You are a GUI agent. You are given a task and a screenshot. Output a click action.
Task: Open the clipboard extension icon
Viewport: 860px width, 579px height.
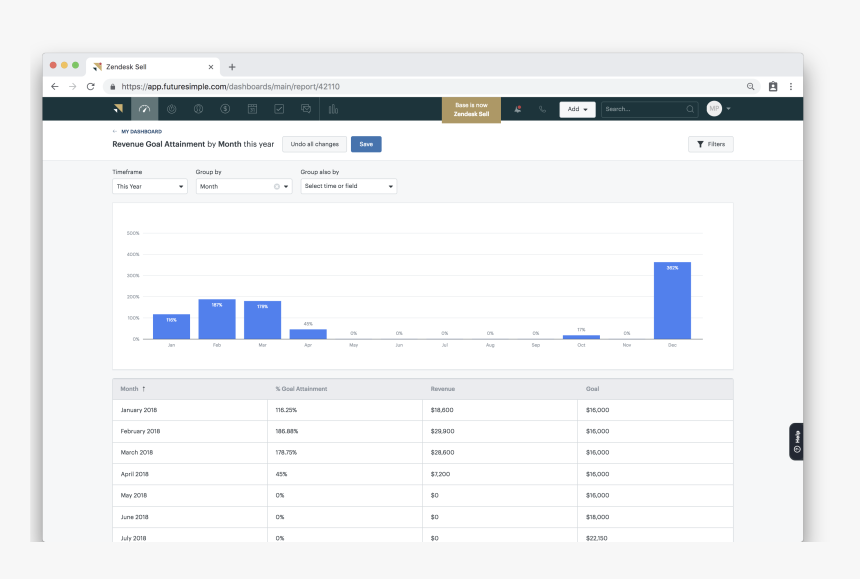pos(773,87)
